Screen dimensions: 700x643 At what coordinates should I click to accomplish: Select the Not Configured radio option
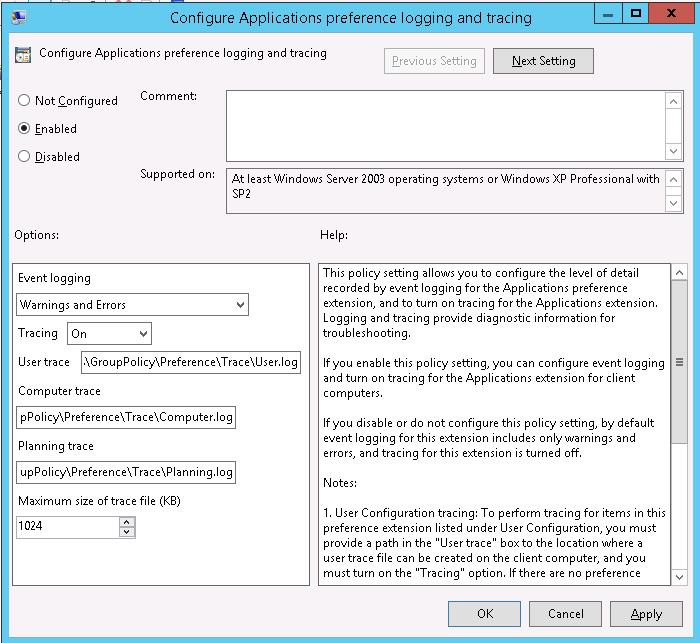click(x=25, y=101)
